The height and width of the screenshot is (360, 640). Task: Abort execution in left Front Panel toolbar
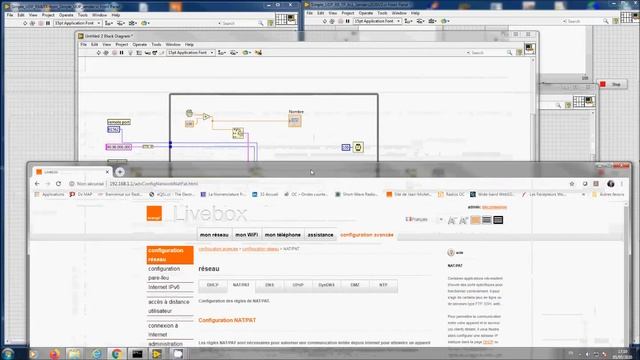click(40, 23)
